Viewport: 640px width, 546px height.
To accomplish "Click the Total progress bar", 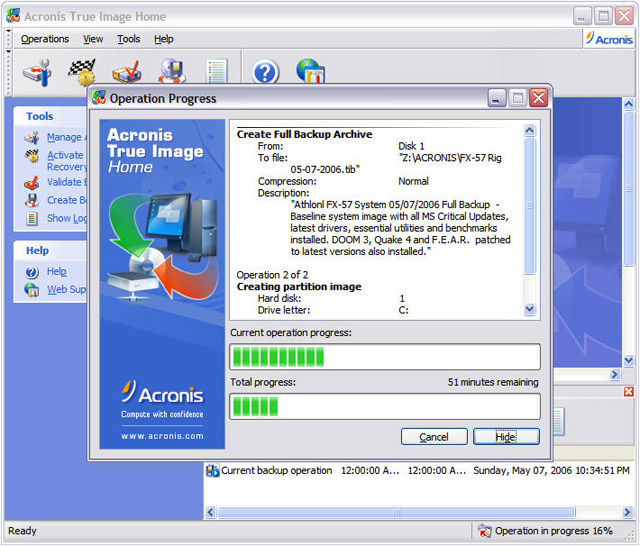I will pyautogui.click(x=385, y=406).
